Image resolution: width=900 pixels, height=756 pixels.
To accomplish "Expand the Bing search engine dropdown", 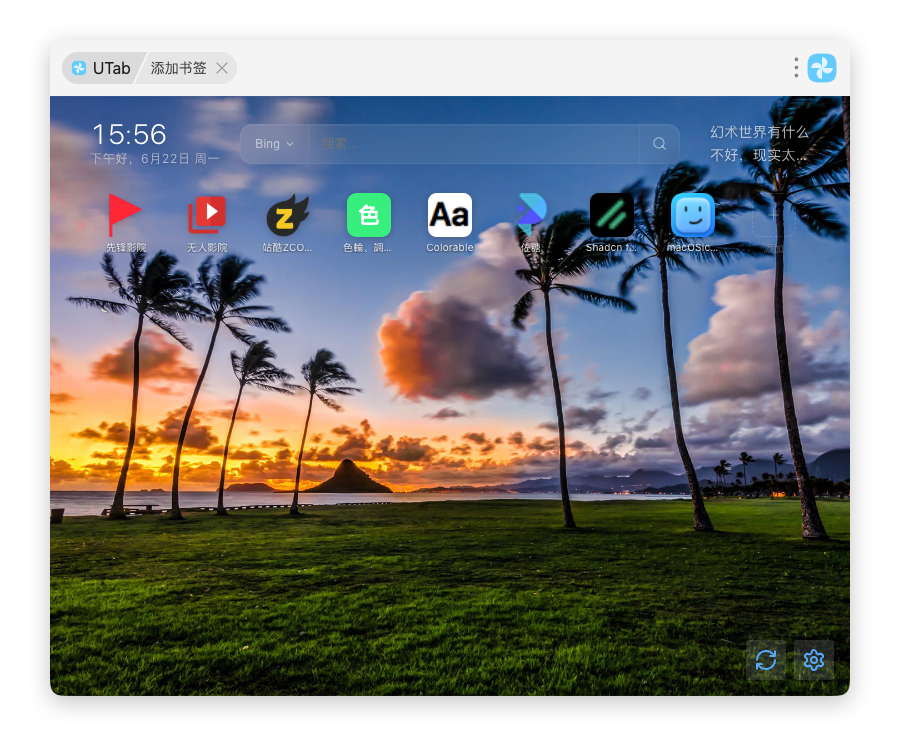I will click(274, 144).
